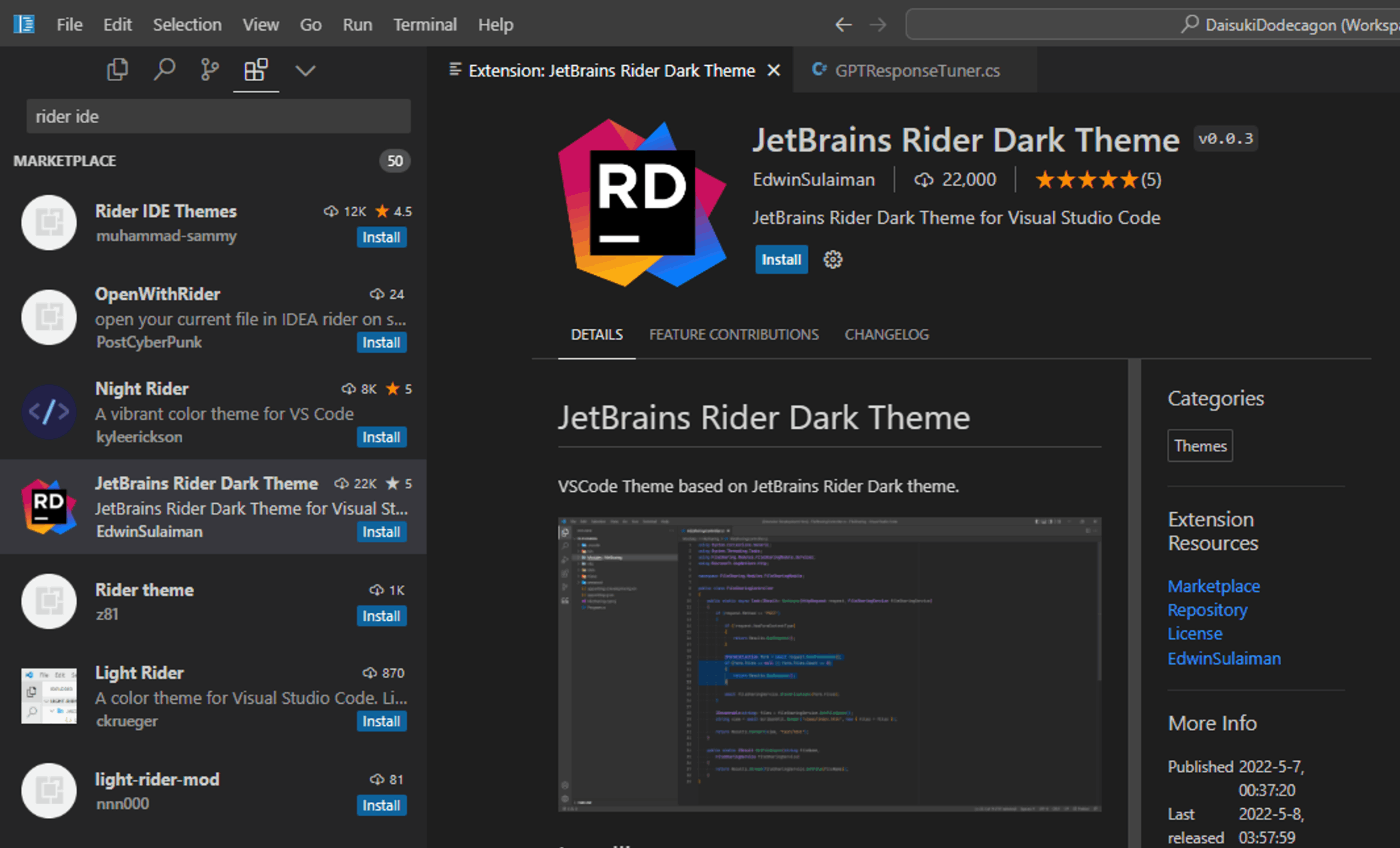Viewport: 1400px width, 848px height.
Task: Install Rider IDE Themes extension
Action: click(382, 237)
